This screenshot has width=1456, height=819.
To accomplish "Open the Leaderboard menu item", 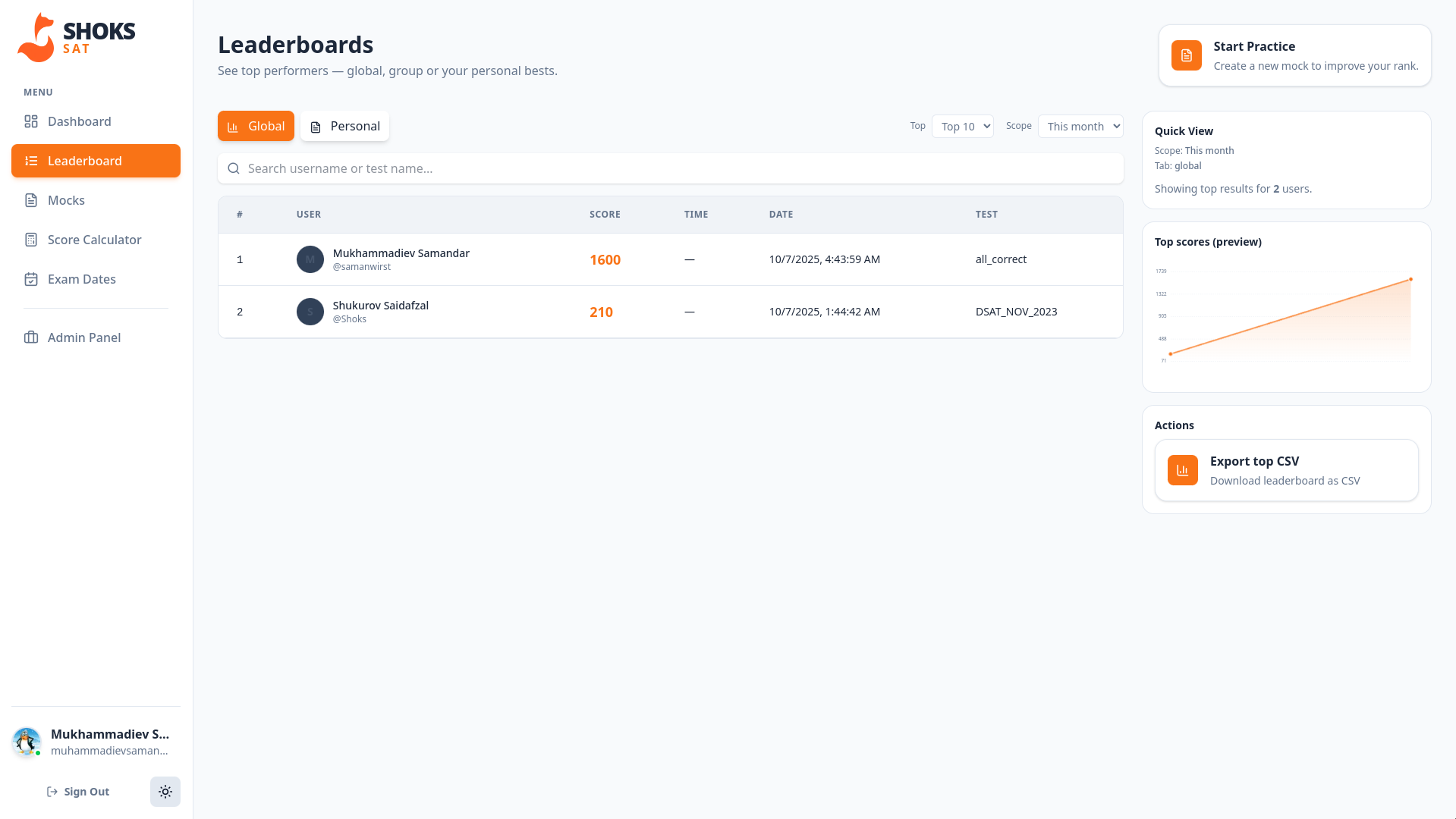I will pyautogui.click(x=96, y=161).
